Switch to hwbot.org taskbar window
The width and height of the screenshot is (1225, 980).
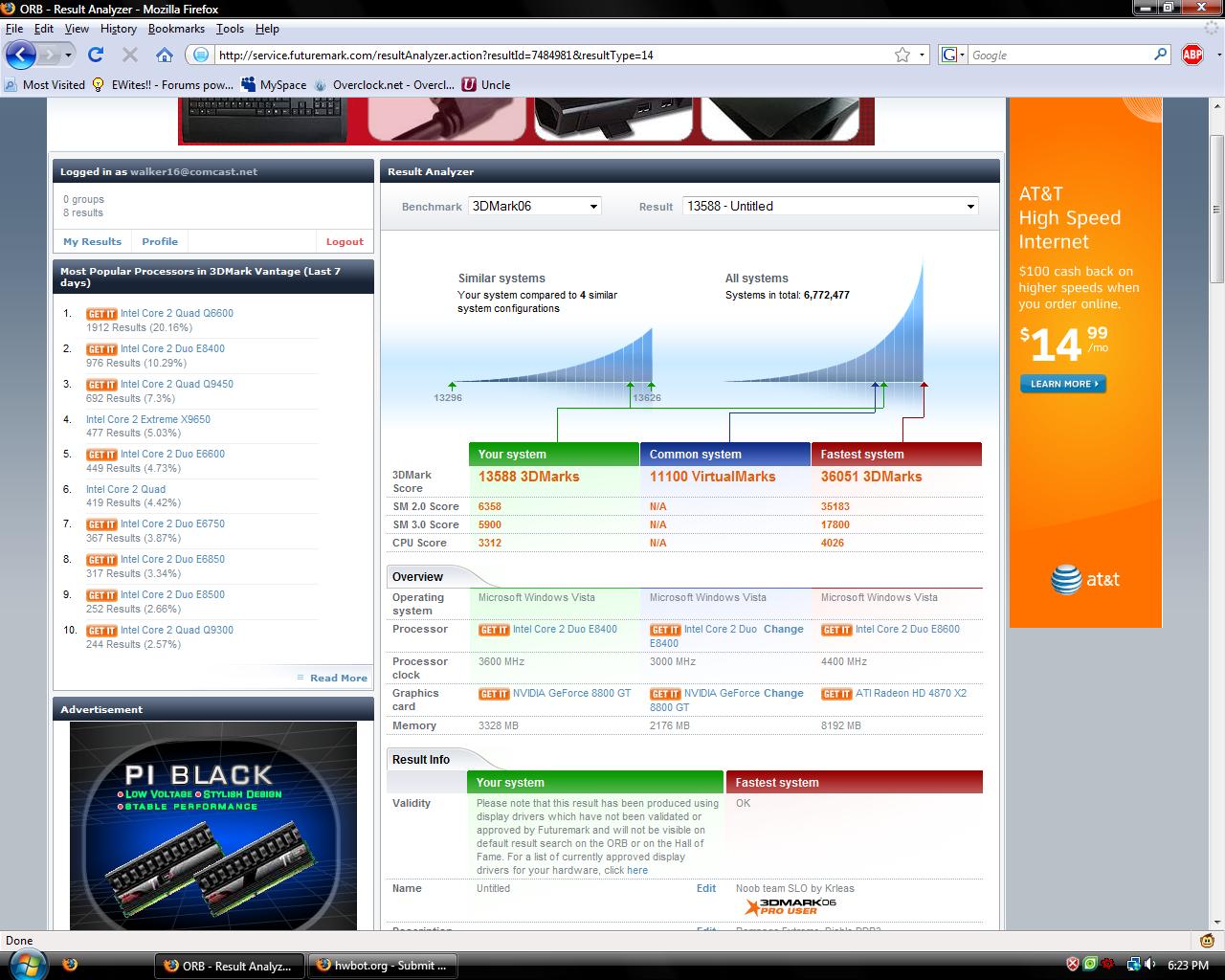(x=383, y=965)
